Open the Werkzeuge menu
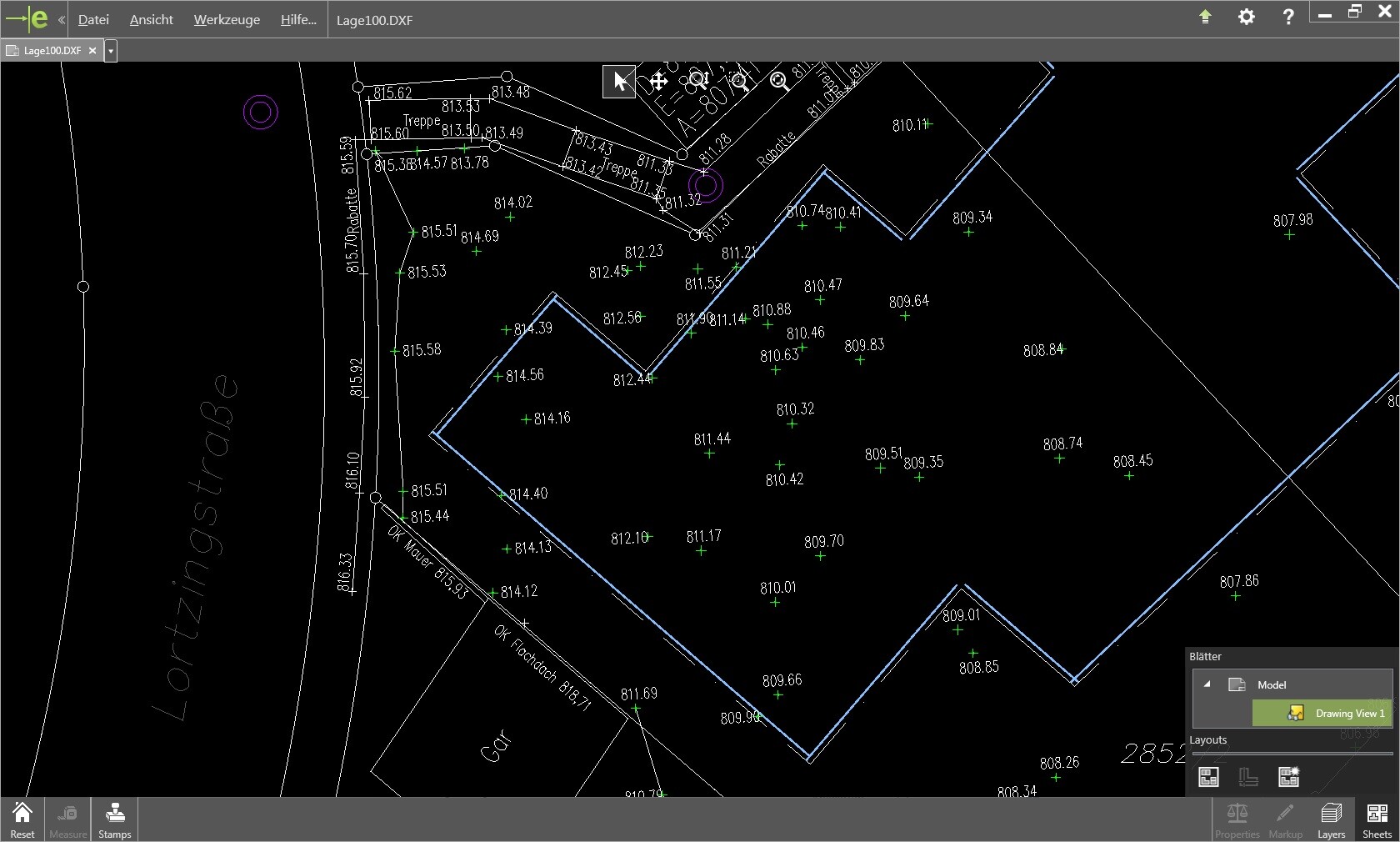The image size is (1400, 842). (227, 20)
